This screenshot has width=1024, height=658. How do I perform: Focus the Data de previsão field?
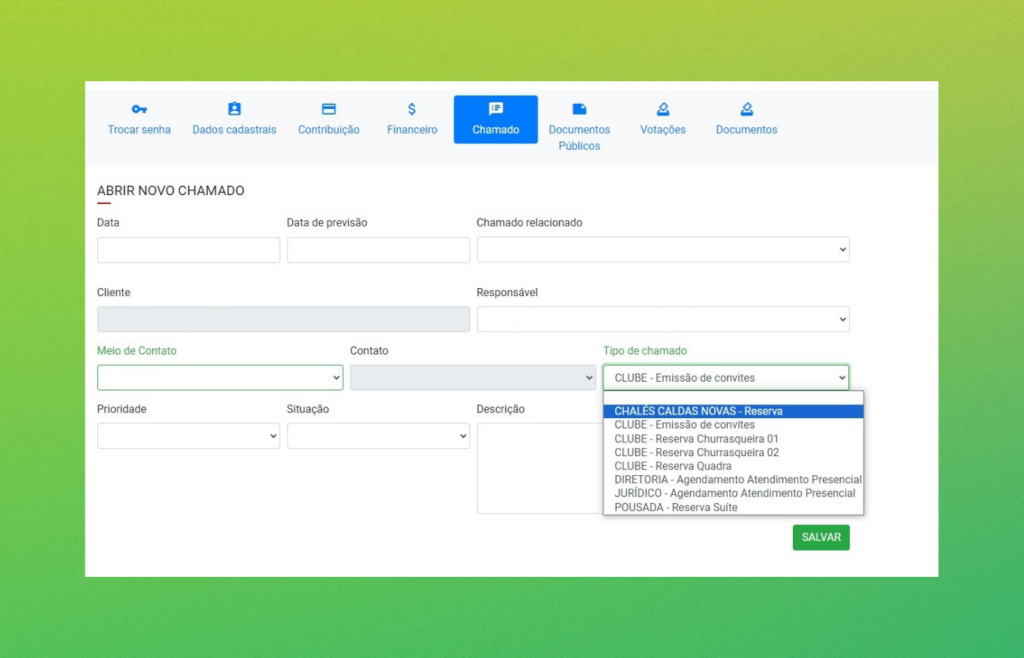coord(378,250)
